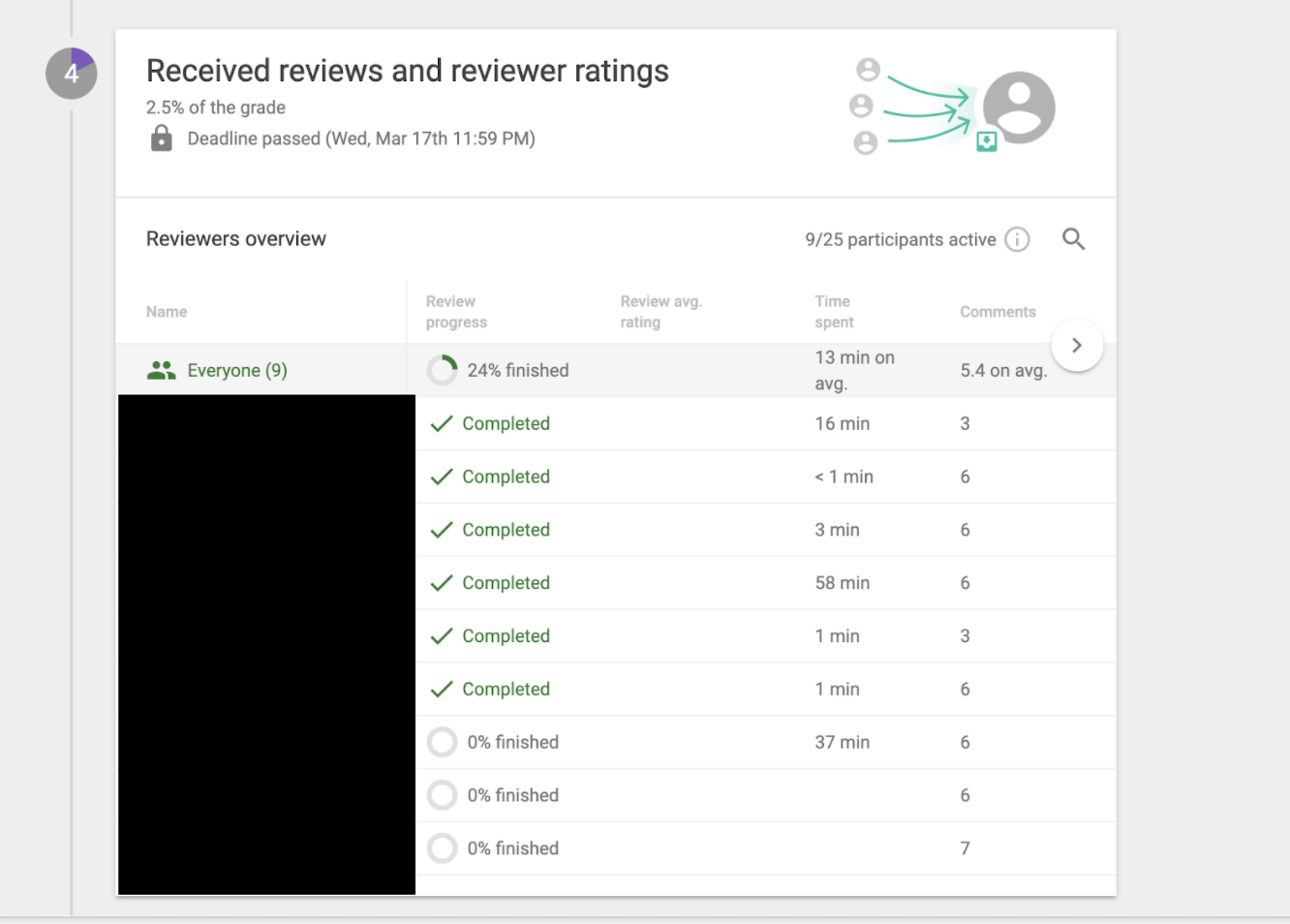Click the 24% finished progress ring
The image size is (1290, 924).
442,370
